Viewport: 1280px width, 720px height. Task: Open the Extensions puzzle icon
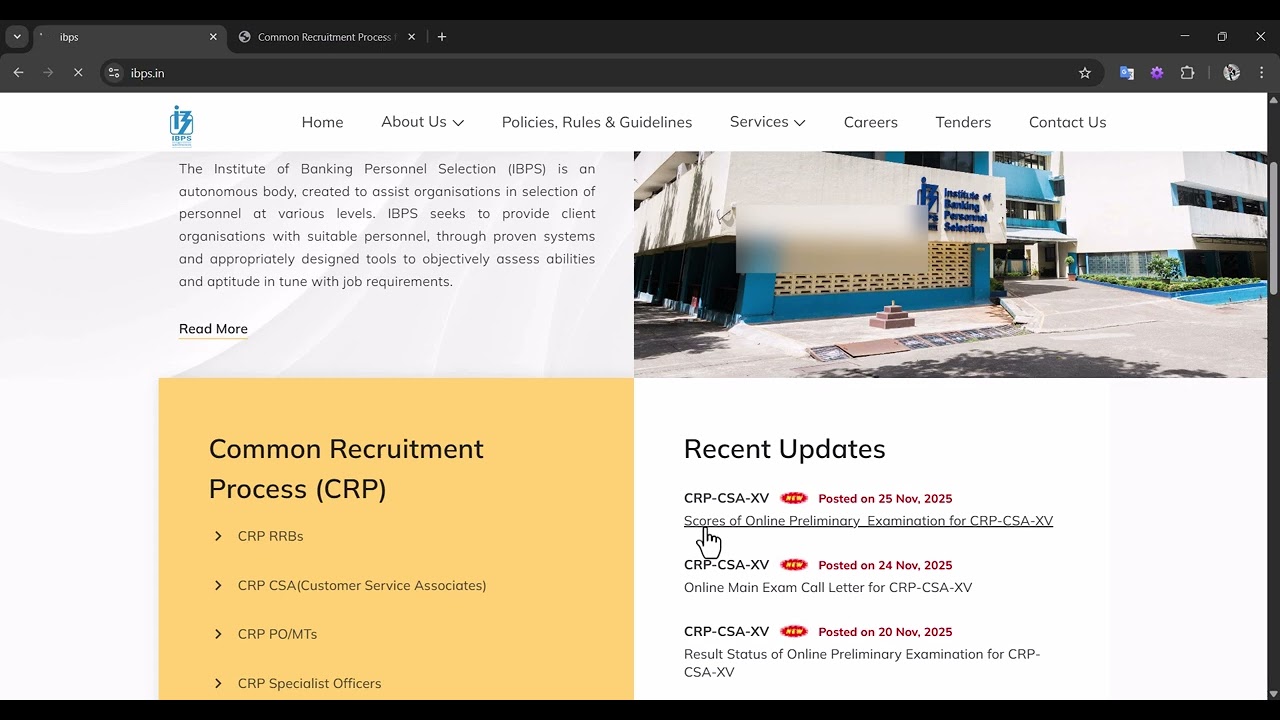tap(1188, 73)
